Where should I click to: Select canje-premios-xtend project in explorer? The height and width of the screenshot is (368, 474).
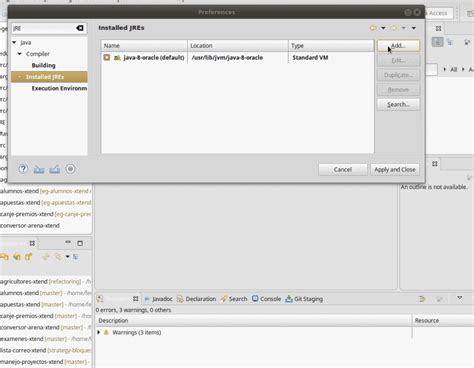pos(45,214)
